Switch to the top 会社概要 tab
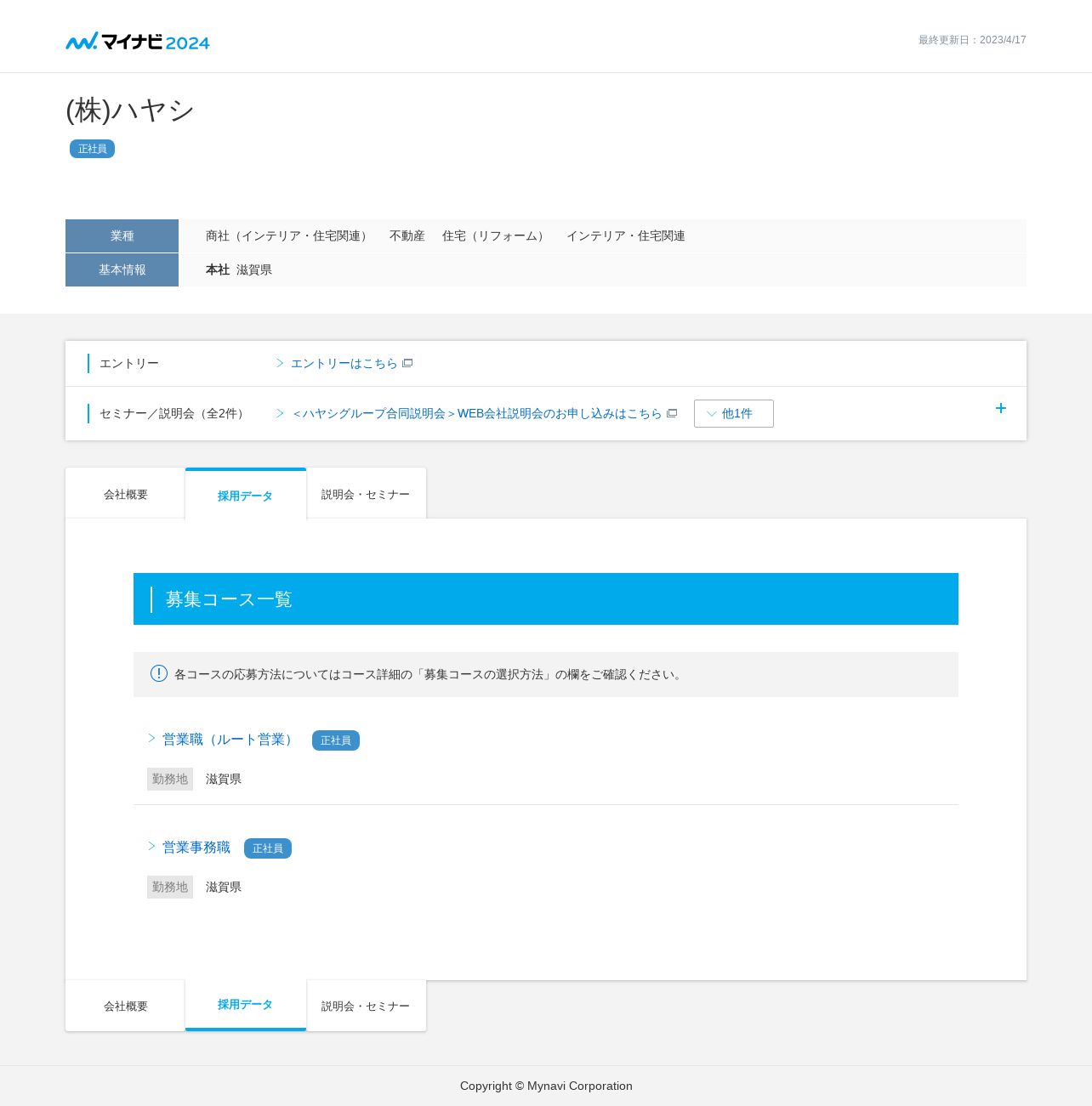1092x1106 pixels. [x=125, y=493]
